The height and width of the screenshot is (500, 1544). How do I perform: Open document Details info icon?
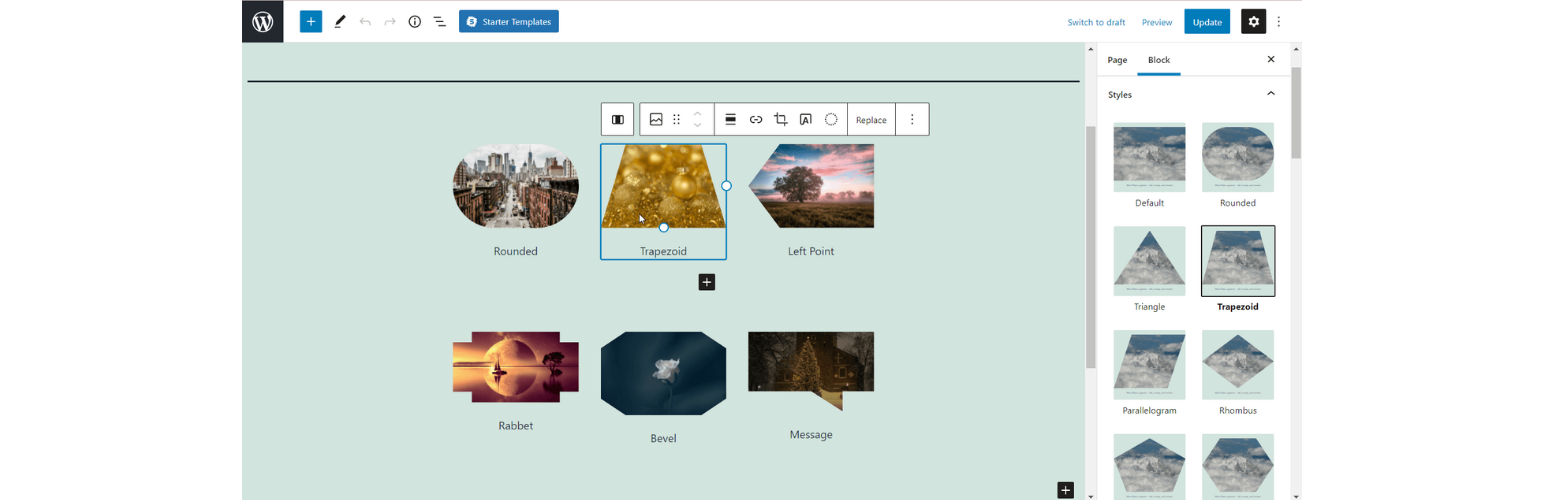(x=415, y=21)
